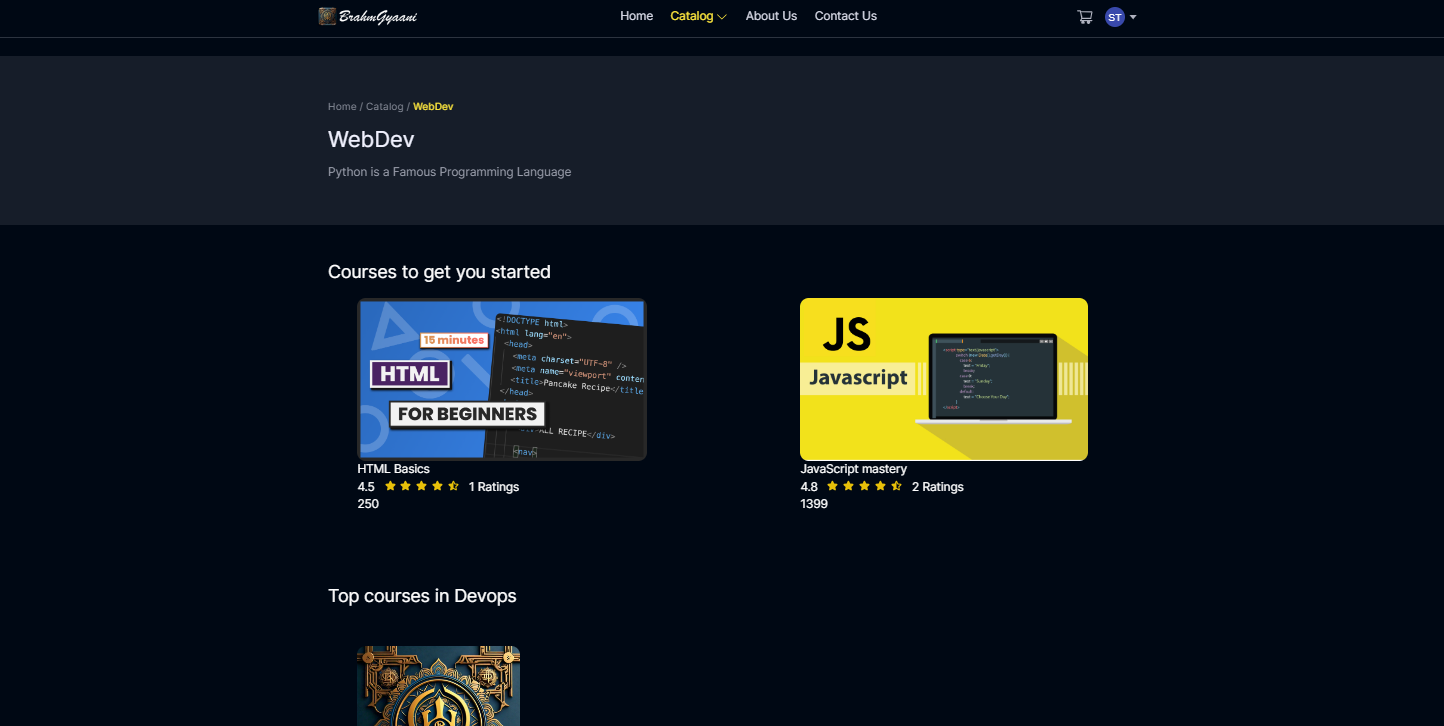Open the shopping cart icon
1444x726 pixels.
tap(1084, 17)
